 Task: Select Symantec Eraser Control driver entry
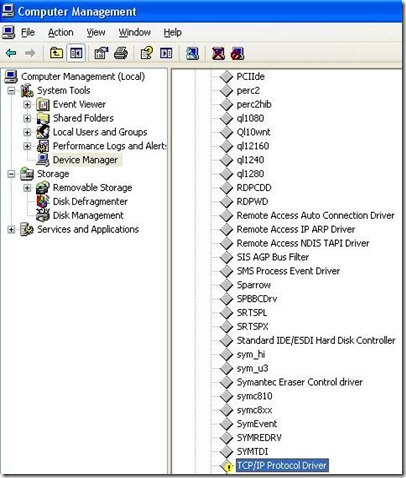tap(300, 382)
